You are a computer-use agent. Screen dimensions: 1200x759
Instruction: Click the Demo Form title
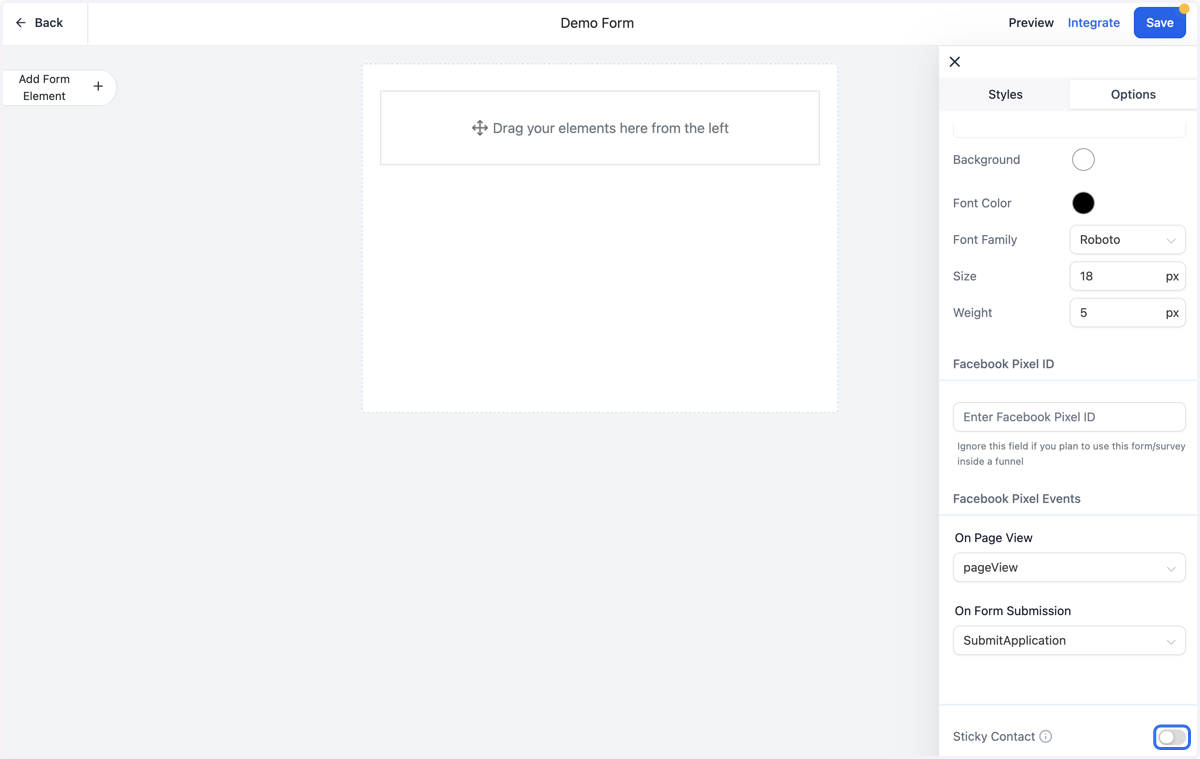(597, 23)
